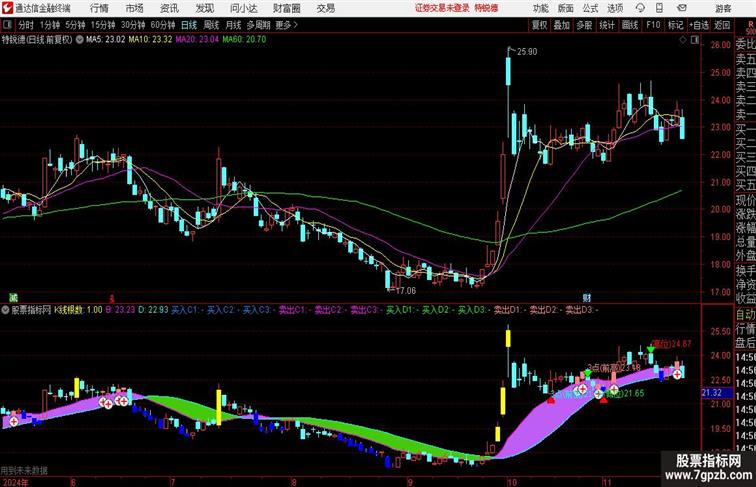The width and height of the screenshot is (756, 487).
Task: Toggle the left sidebar panel icon
Action: [7, 25]
